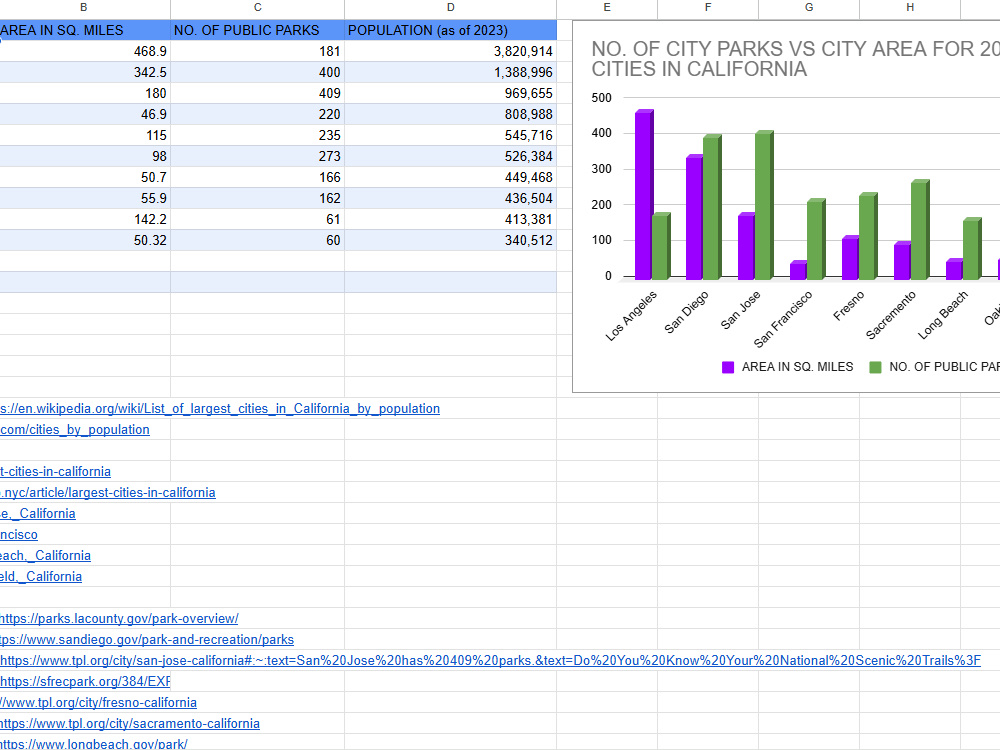The width and height of the screenshot is (1000, 750).
Task: Open the t-cities-in-california link
Action: pyautogui.click(x=55, y=471)
